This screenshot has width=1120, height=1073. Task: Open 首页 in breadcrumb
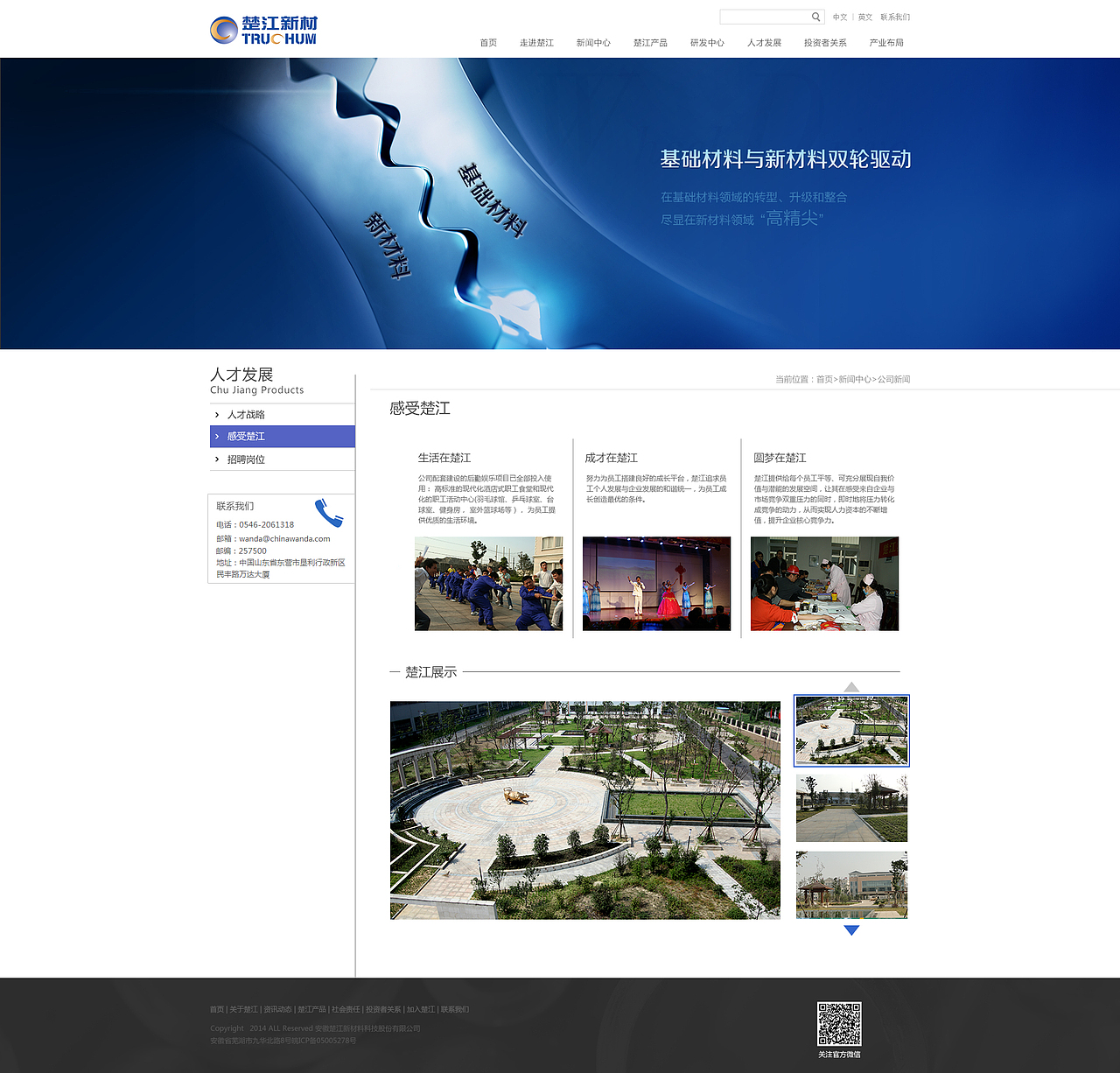[x=824, y=379]
